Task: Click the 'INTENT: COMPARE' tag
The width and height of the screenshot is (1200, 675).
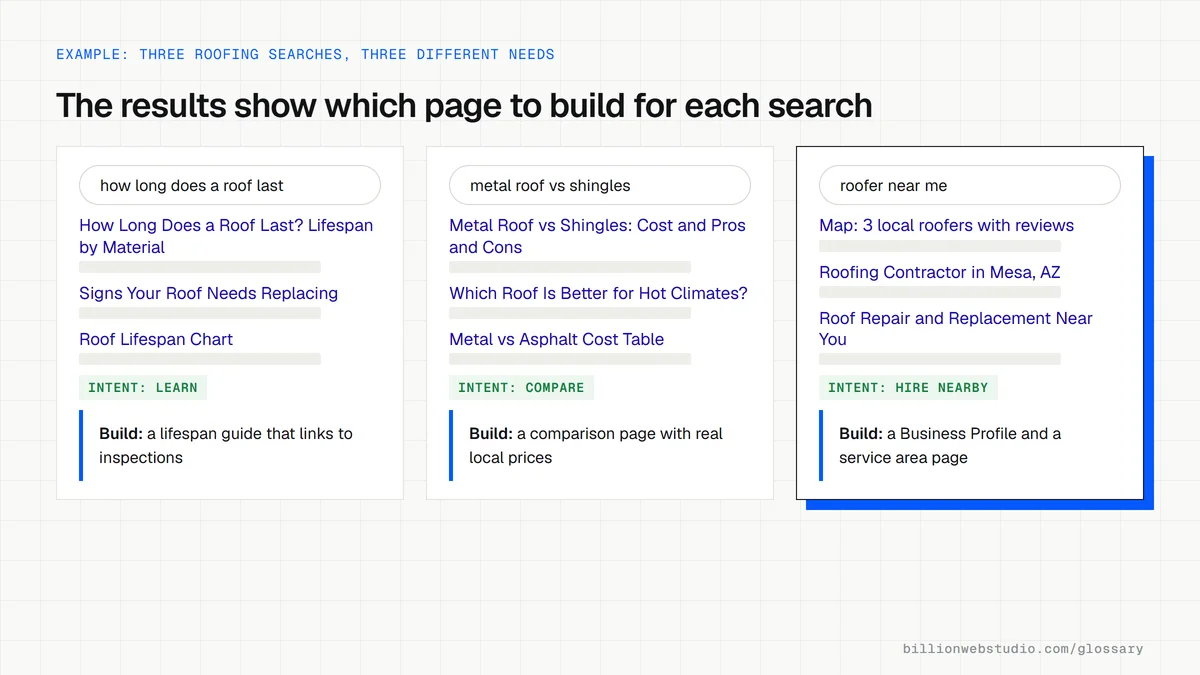Action: pos(521,387)
